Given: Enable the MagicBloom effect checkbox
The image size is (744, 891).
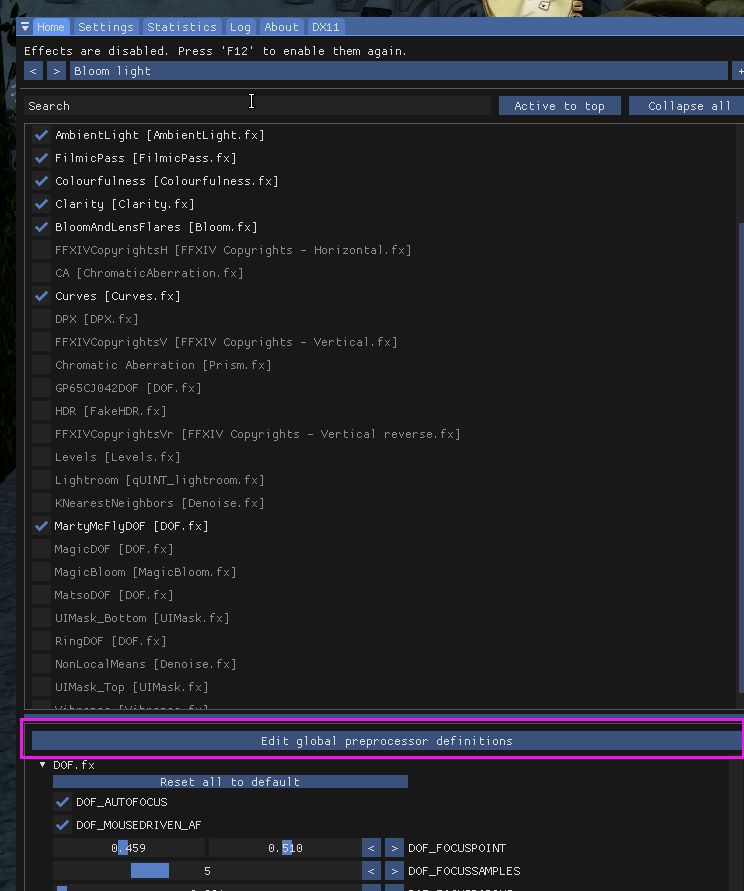Looking at the screenshot, I should coord(41,572).
